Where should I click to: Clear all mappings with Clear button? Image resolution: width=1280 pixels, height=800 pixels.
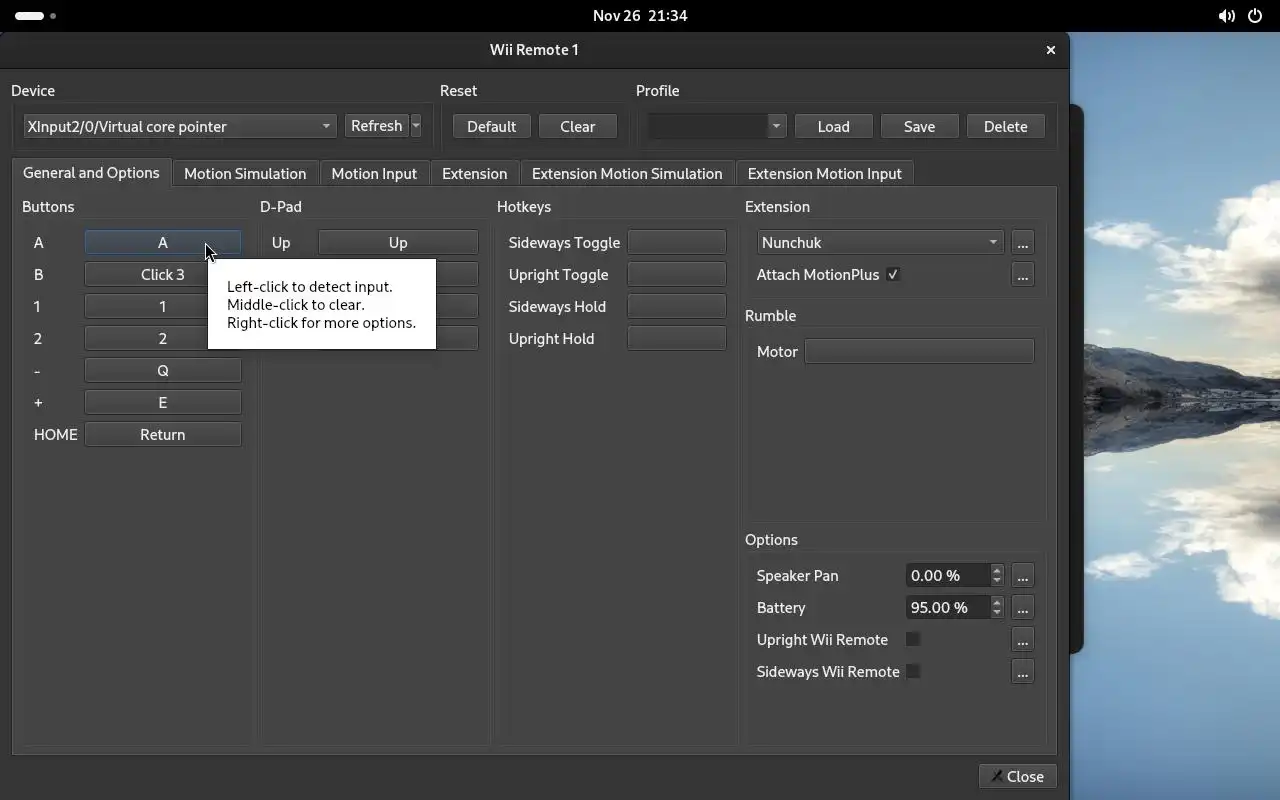(x=577, y=127)
